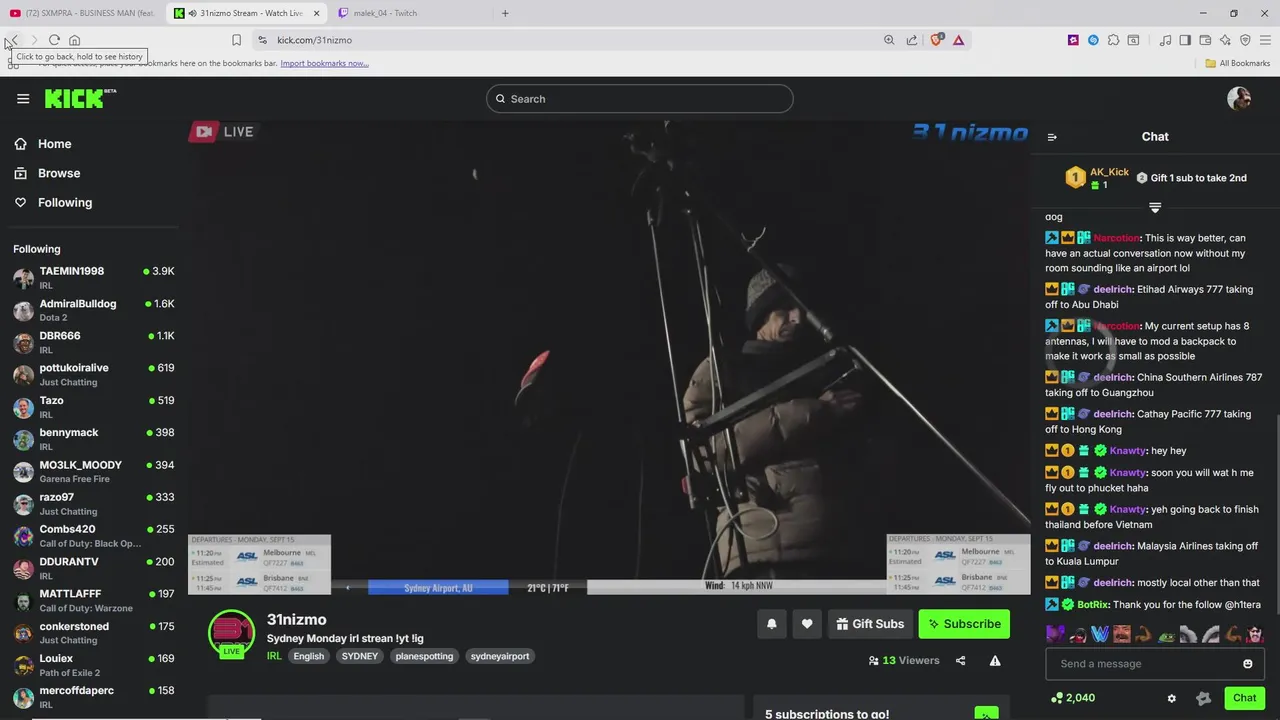This screenshot has width=1280, height=720.
Task: Open the Leo AI sparkle icon
Action: coord(1225,40)
